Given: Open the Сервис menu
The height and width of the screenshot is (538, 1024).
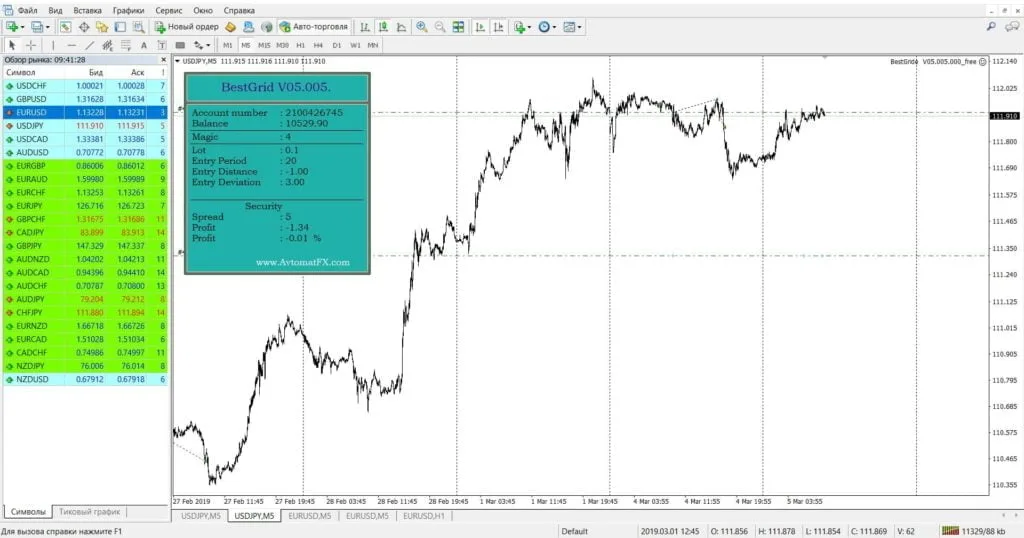Looking at the screenshot, I should tap(168, 10).
